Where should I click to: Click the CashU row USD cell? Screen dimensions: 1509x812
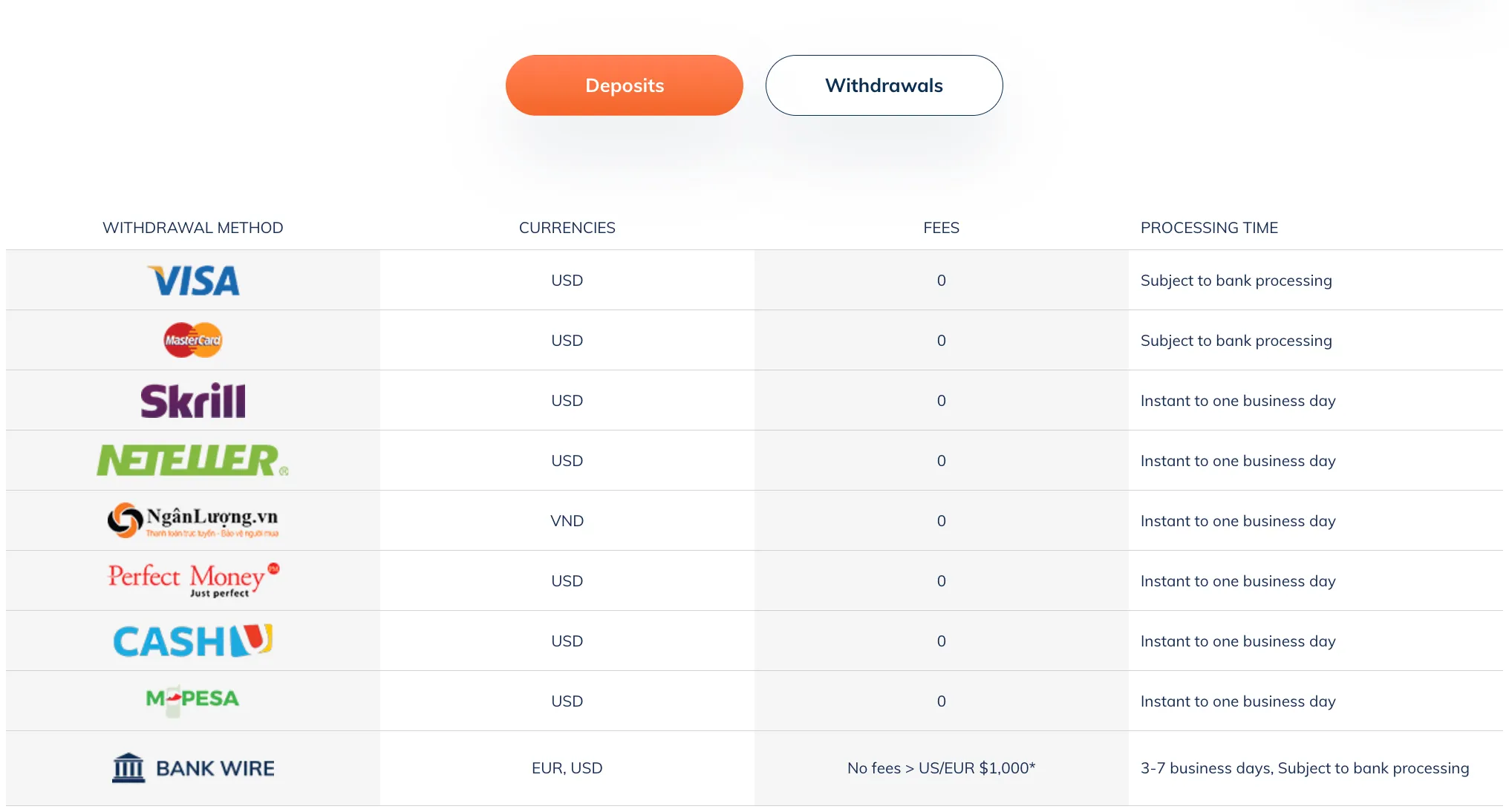pos(567,641)
